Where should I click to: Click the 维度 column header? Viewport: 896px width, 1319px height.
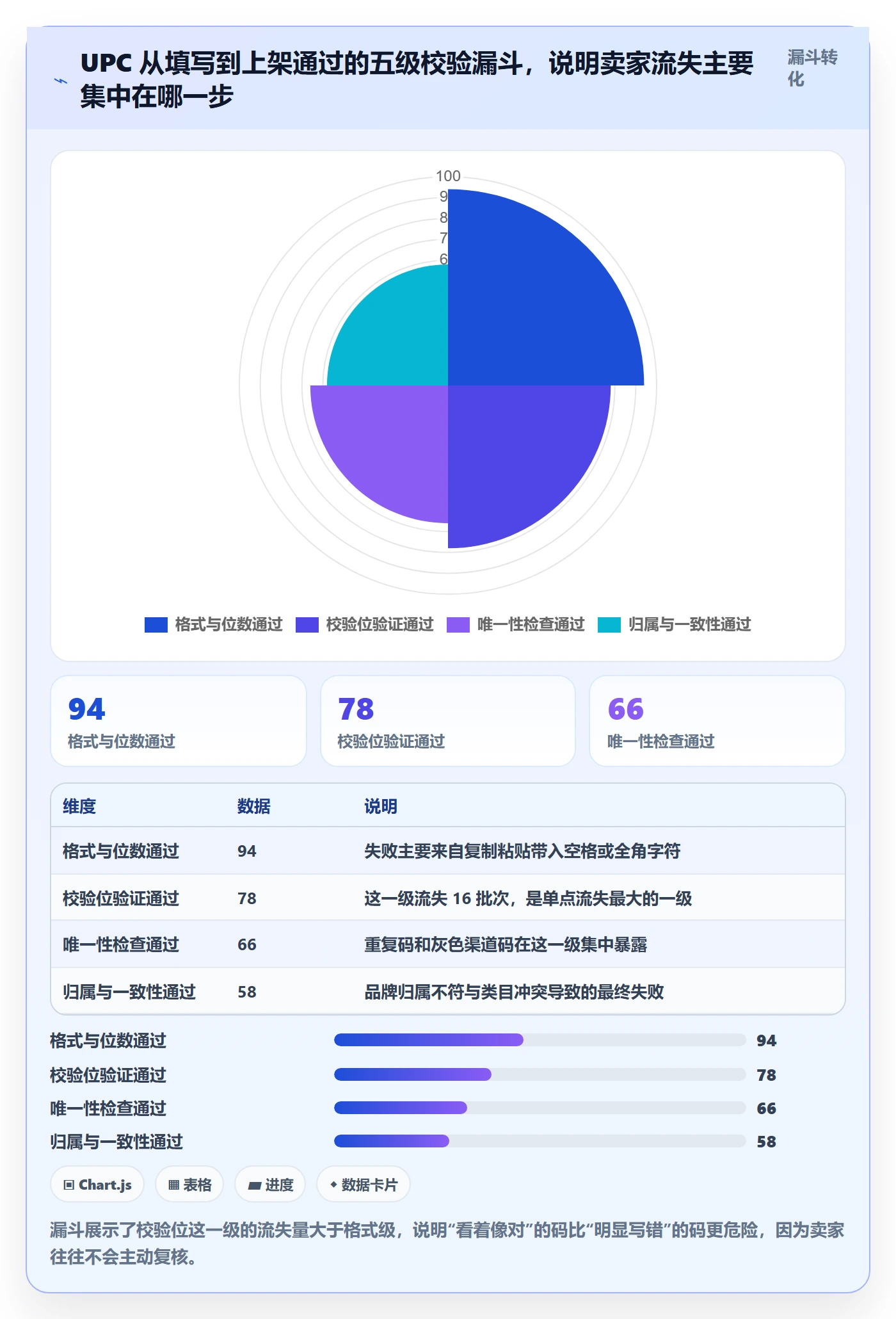pos(79,806)
